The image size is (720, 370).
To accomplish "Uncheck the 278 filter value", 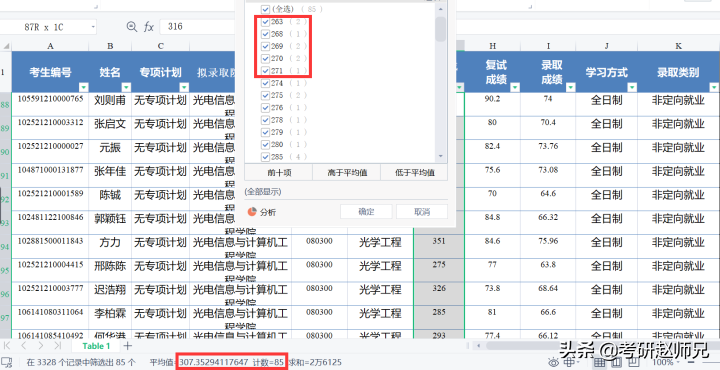I will (265, 120).
